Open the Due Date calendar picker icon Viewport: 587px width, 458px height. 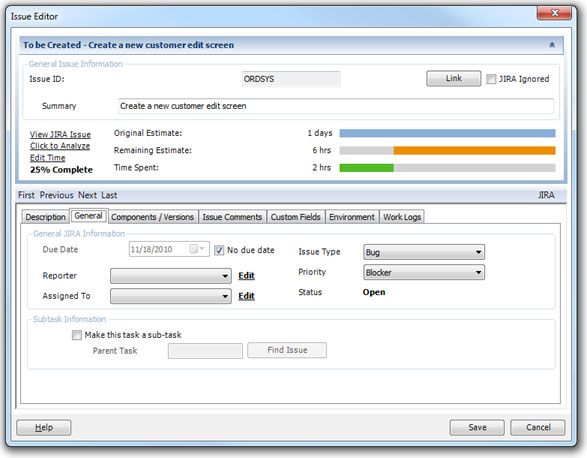[x=197, y=249]
